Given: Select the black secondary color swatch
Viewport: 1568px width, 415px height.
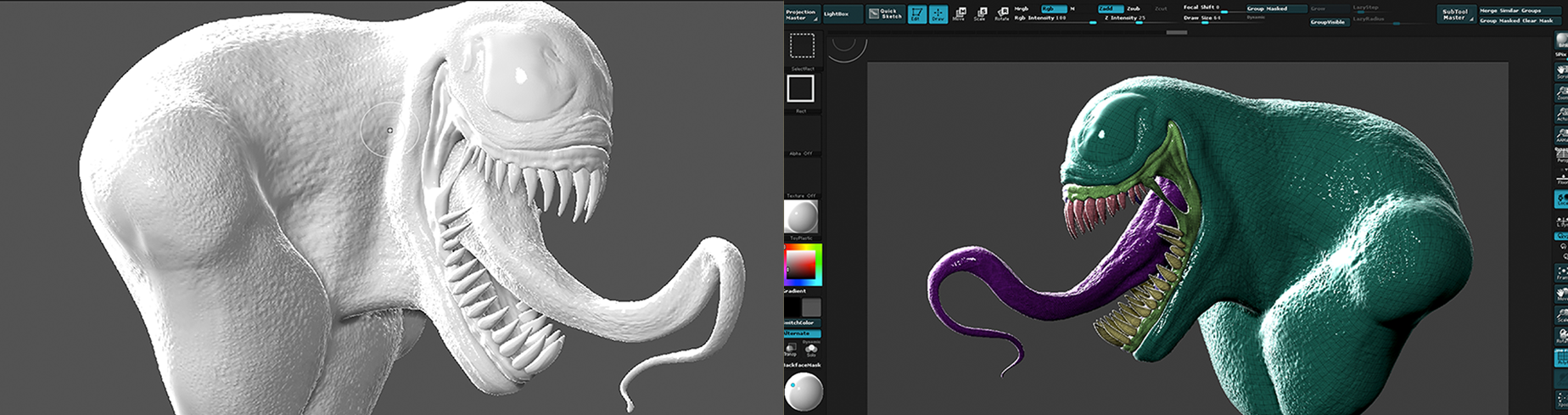Looking at the screenshot, I should [x=792, y=306].
